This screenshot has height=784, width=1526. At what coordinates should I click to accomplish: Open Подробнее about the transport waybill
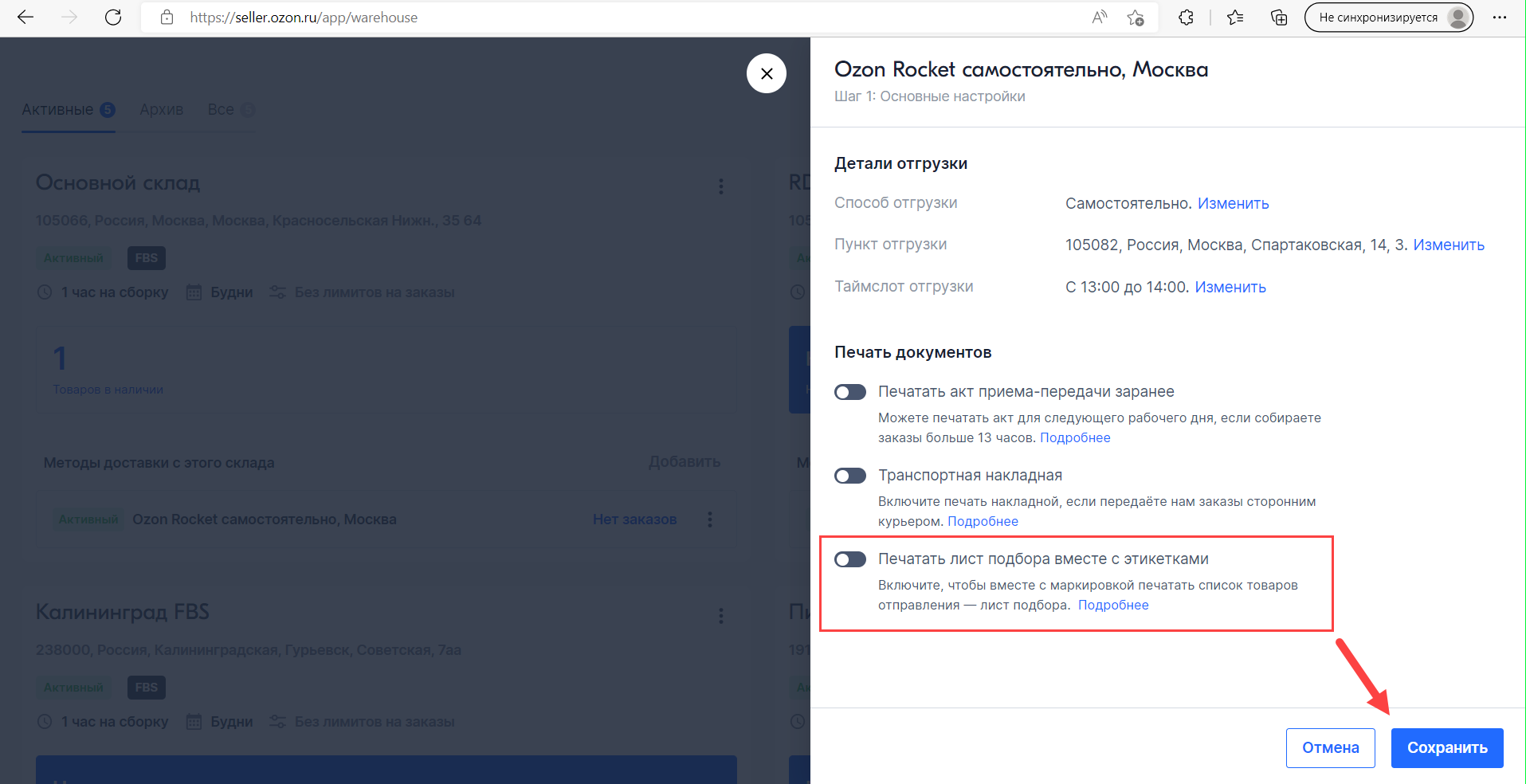983,521
